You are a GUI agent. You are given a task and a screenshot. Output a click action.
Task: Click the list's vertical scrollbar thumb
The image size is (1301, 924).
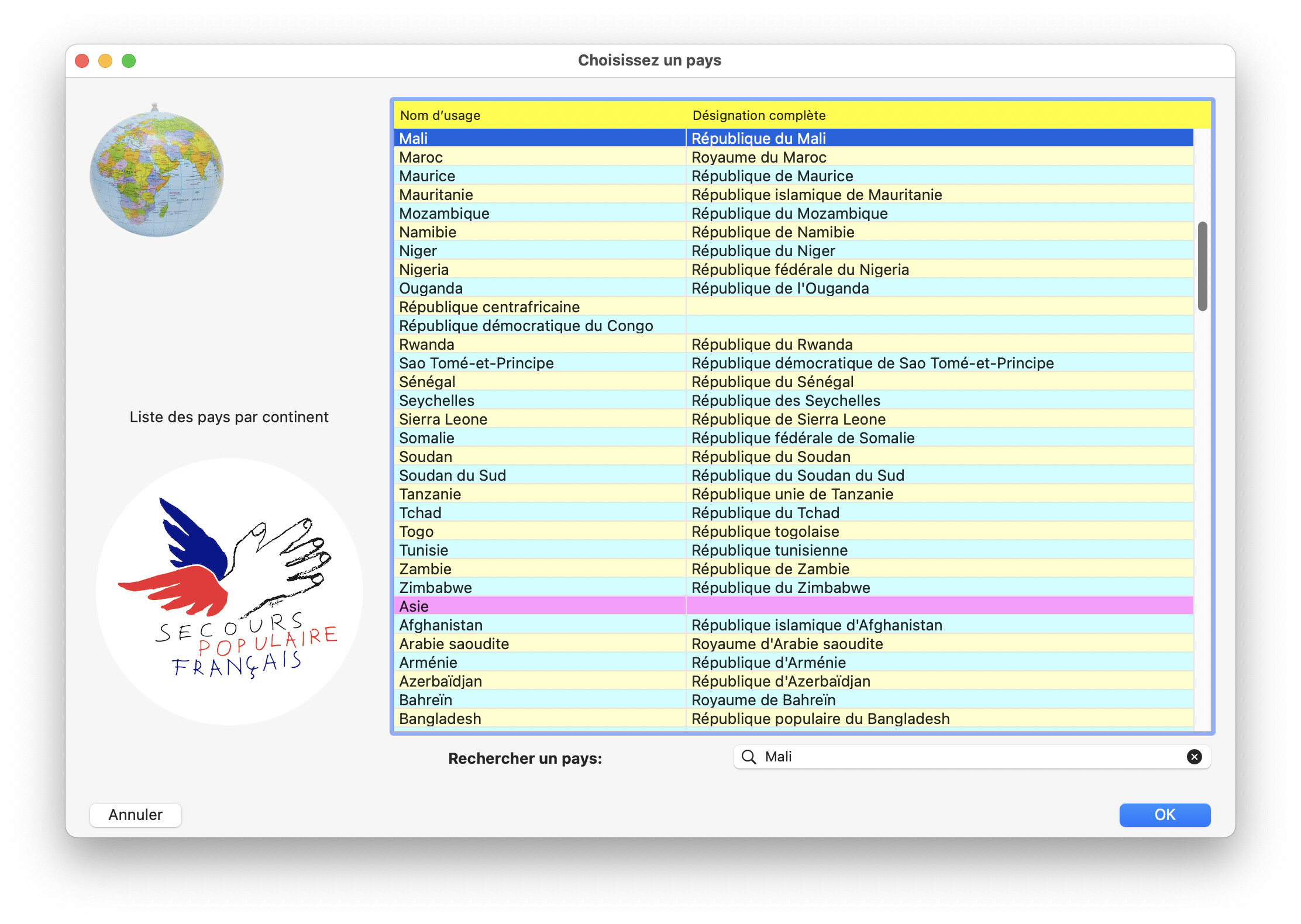pyautogui.click(x=1202, y=266)
